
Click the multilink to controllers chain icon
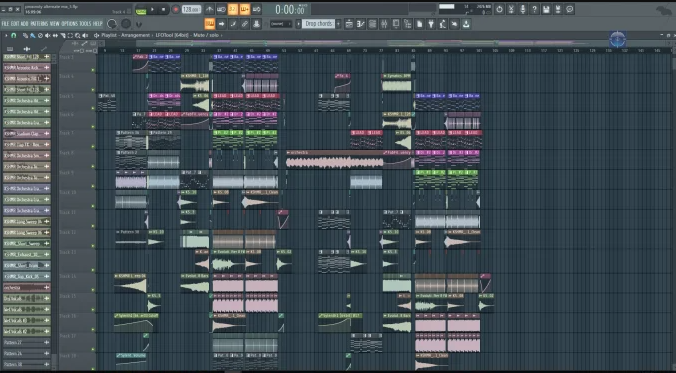(244, 24)
